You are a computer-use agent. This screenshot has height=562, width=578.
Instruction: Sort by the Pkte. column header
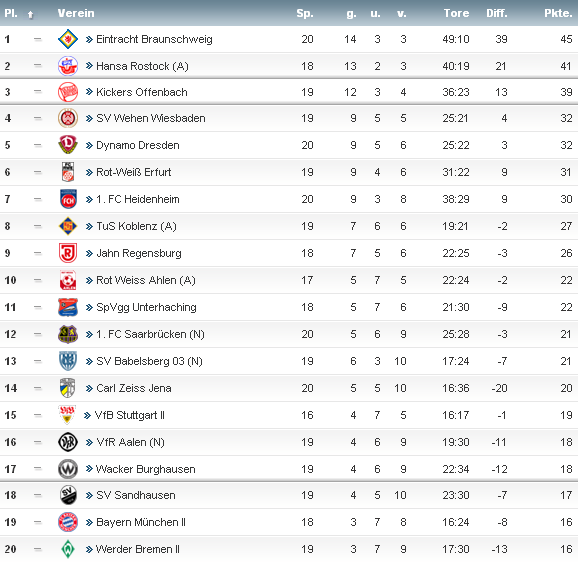point(558,13)
